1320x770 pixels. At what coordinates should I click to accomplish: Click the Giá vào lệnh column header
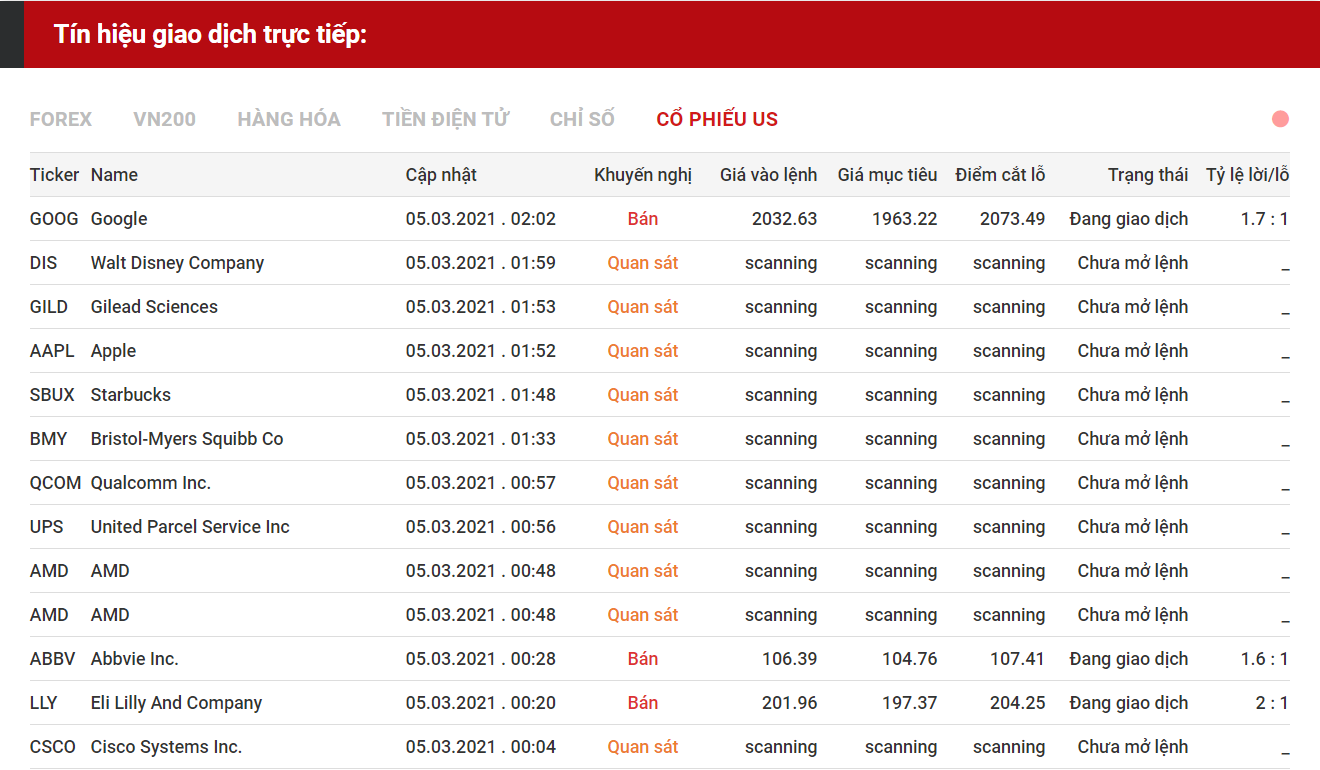(768, 175)
